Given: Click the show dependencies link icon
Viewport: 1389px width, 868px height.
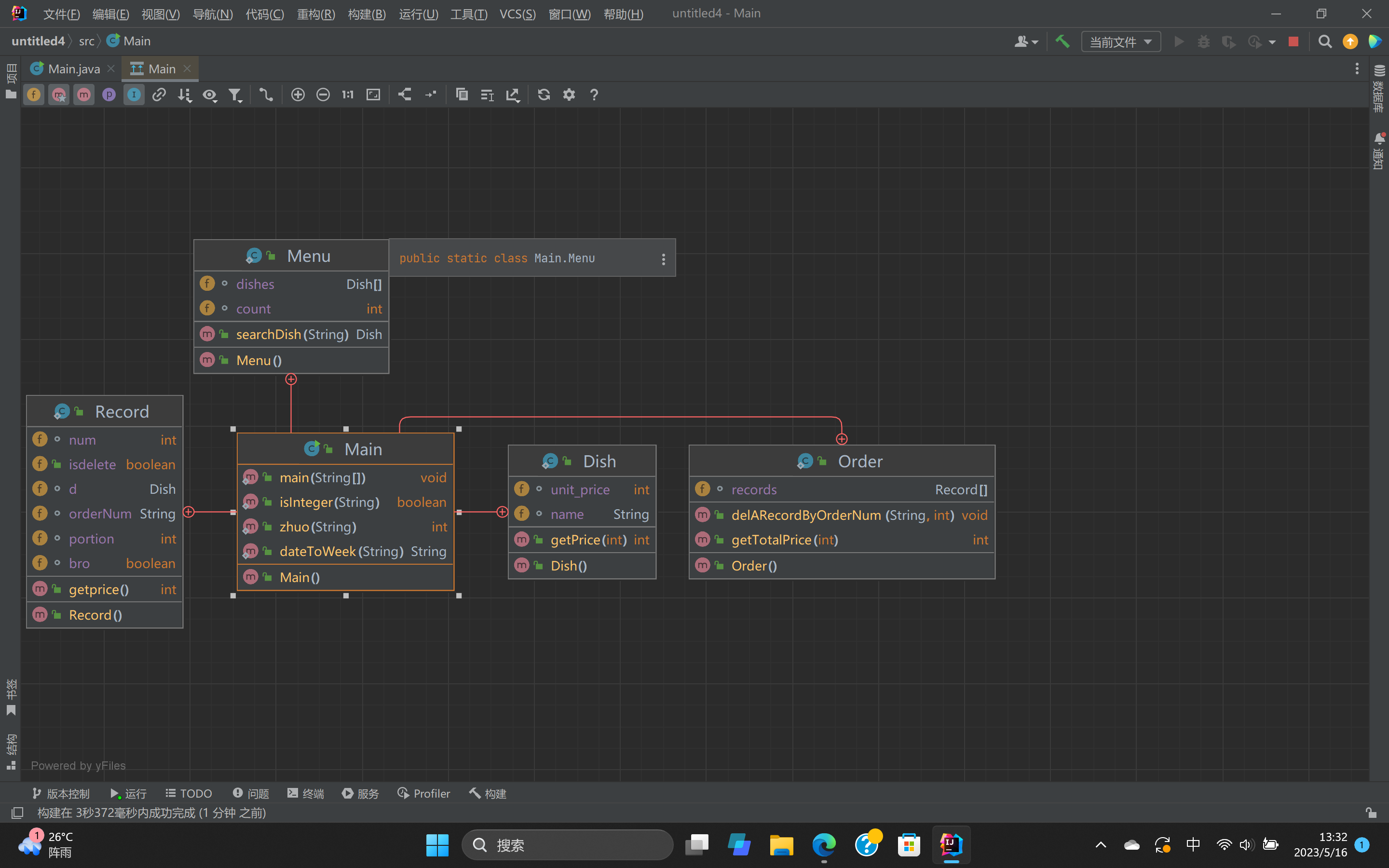Looking at the screenshot, I should [x=159, y=95].
